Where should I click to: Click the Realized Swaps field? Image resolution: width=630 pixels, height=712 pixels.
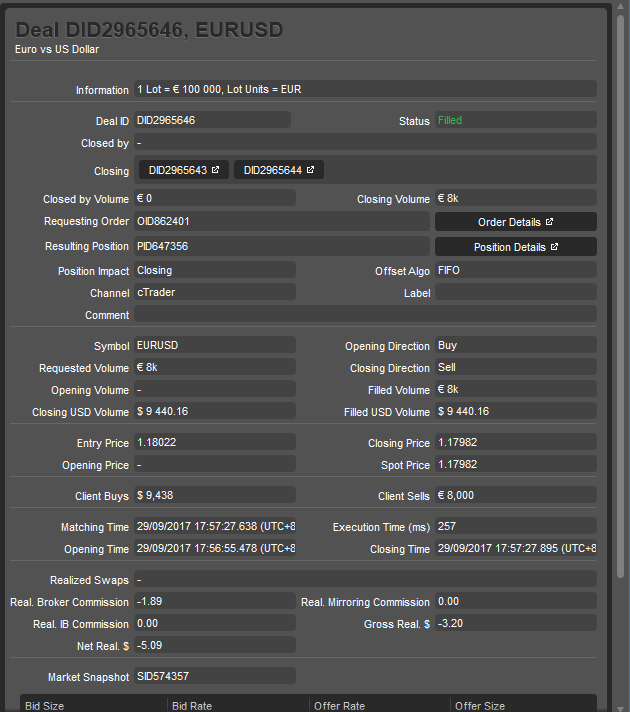pos(365,579)
